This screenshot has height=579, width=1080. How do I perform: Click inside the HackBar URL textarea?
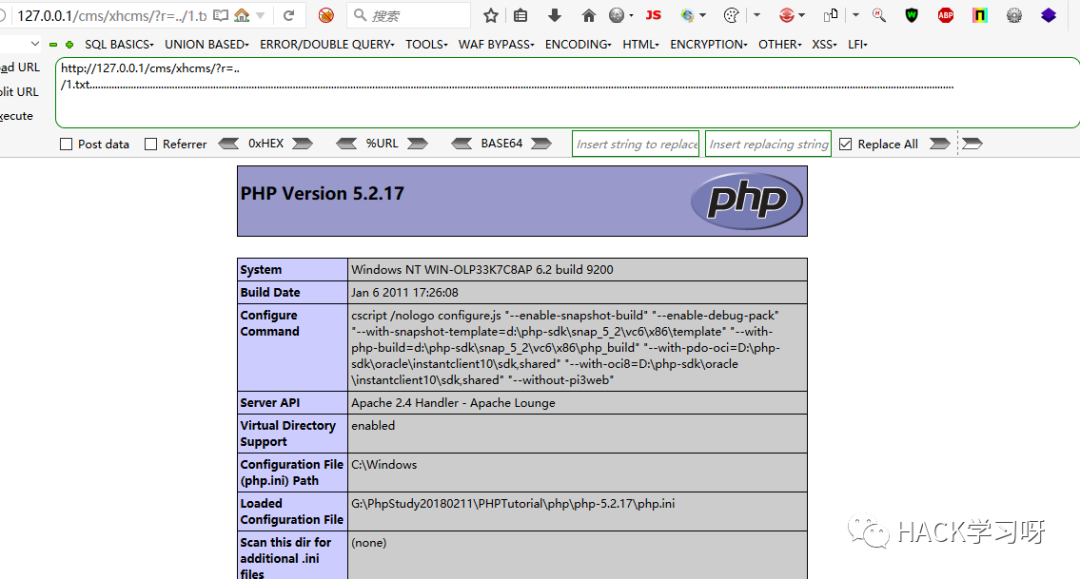[x=568, y=93]
